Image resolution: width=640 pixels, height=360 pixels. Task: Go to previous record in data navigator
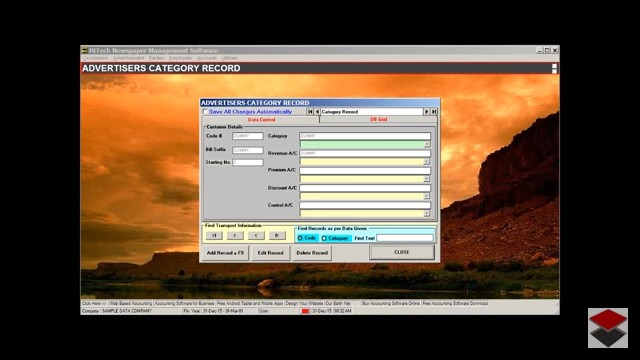(317, 111)
